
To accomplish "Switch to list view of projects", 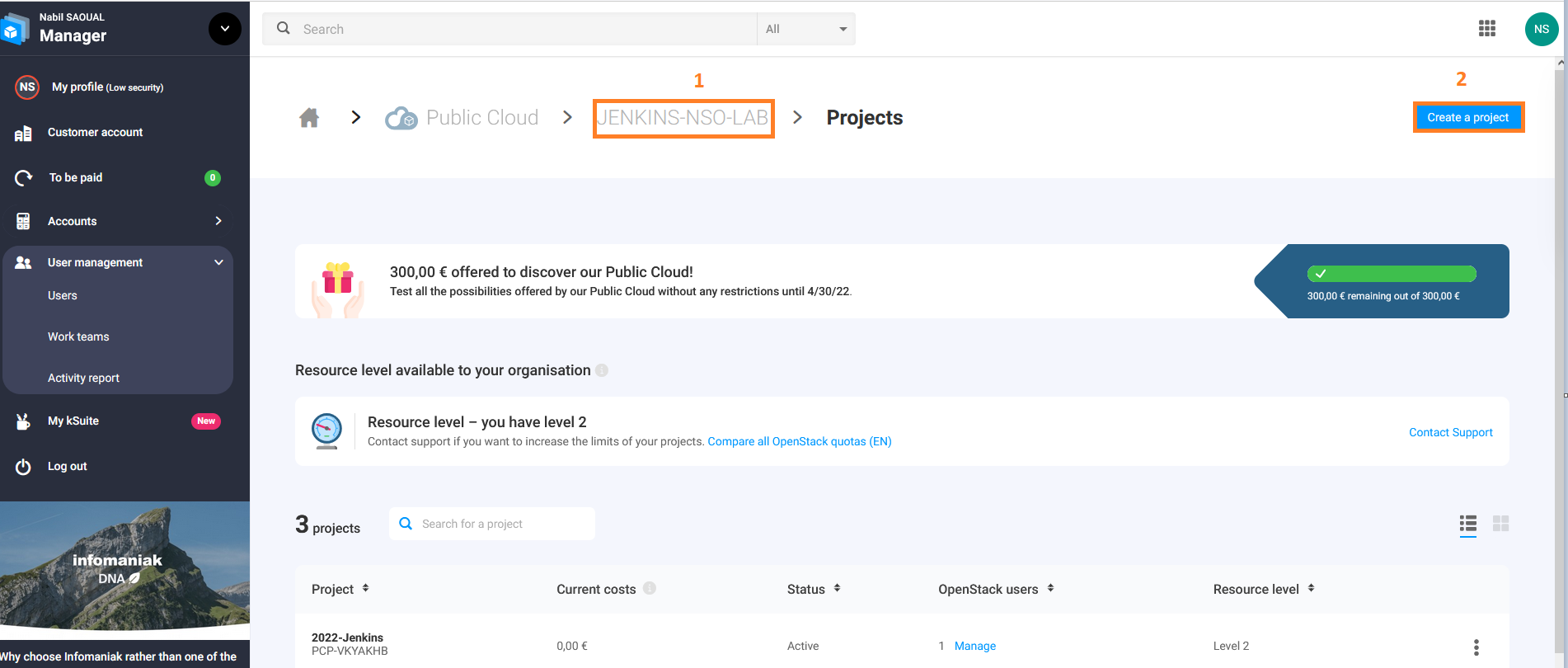I will click(1468, 524).
